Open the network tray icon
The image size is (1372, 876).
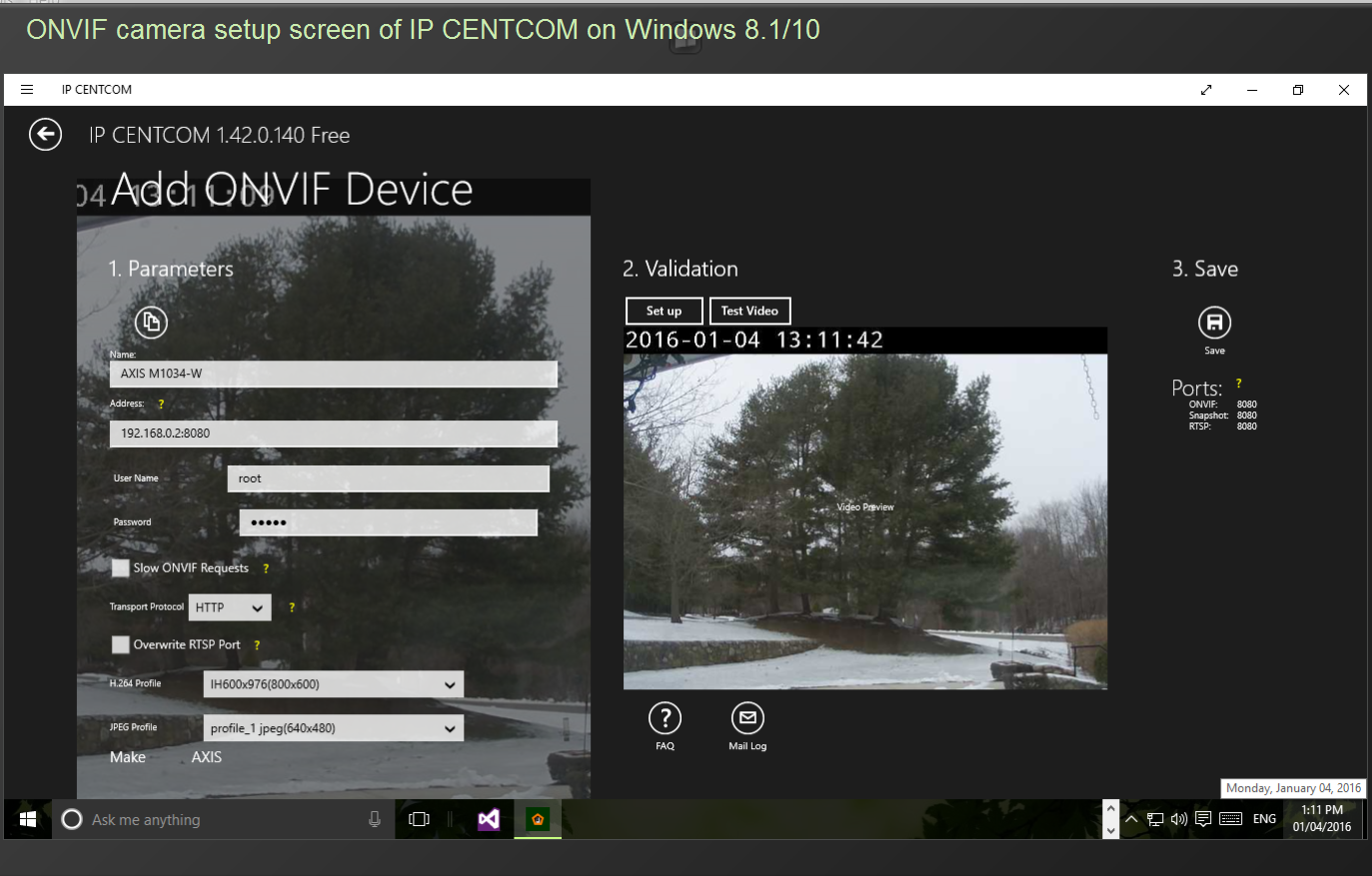[x=1155, y=819]
